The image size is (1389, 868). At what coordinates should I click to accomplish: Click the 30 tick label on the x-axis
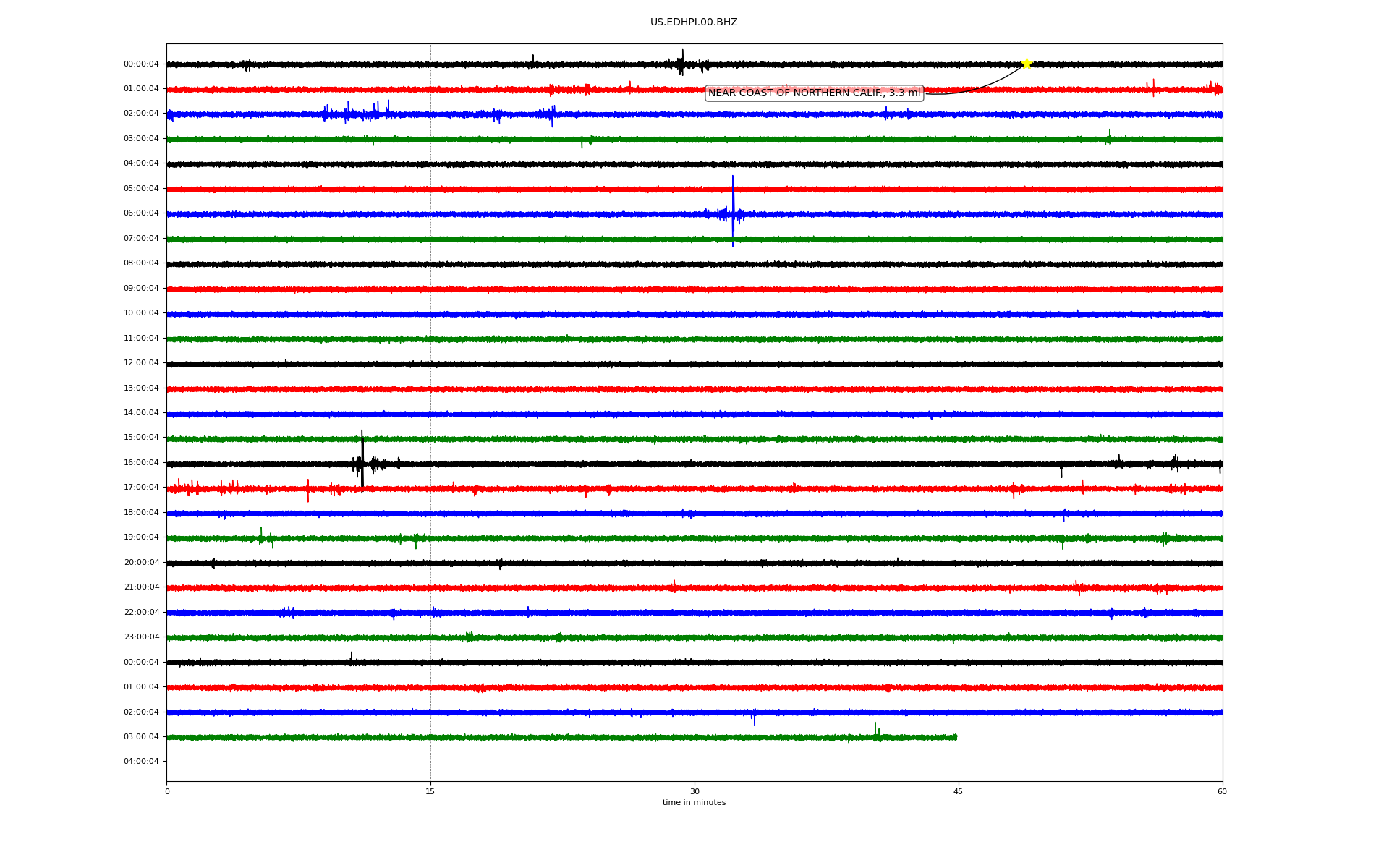click(694, 791)
